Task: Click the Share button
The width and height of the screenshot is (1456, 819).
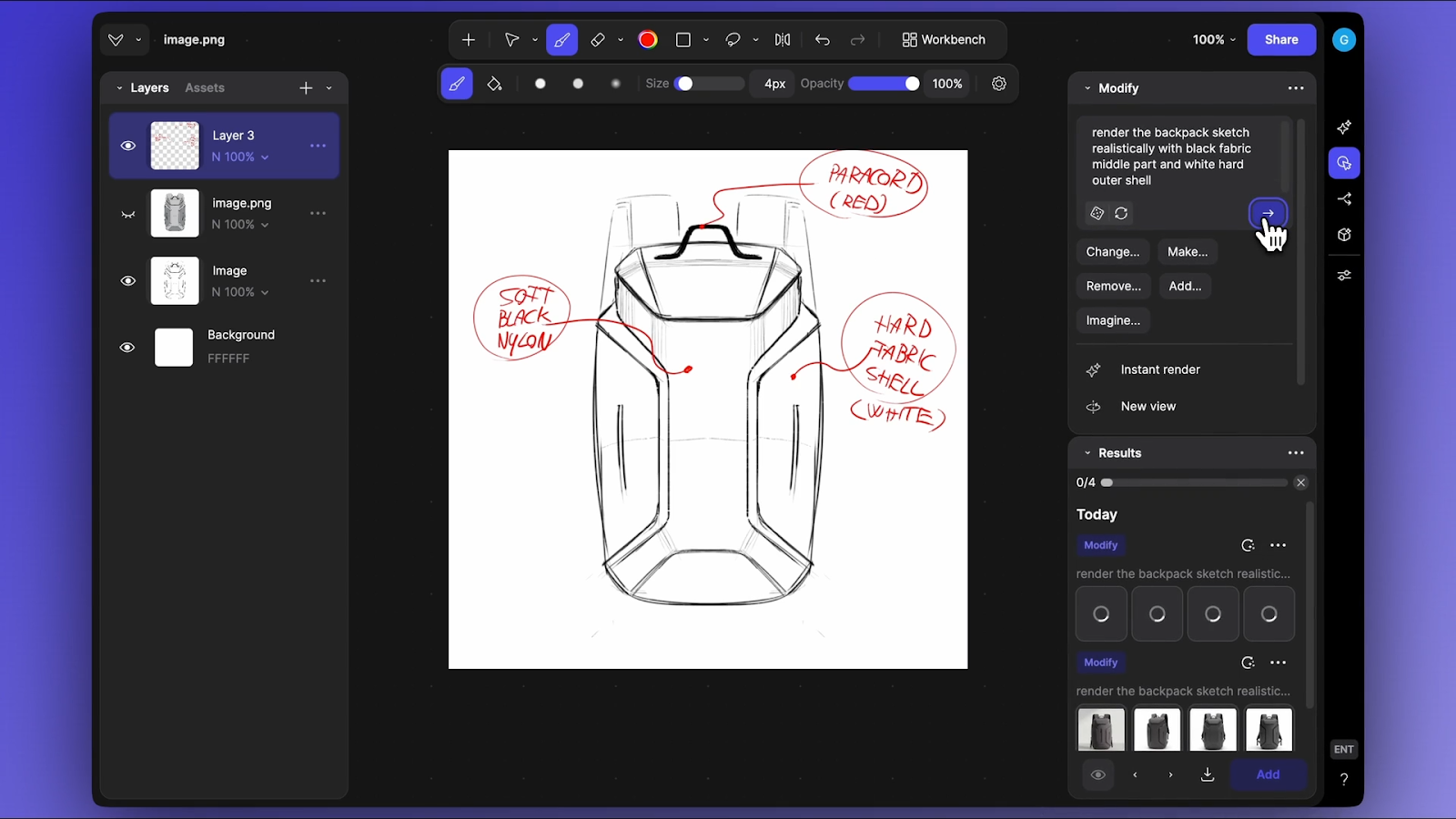Action: (1281, 40)
